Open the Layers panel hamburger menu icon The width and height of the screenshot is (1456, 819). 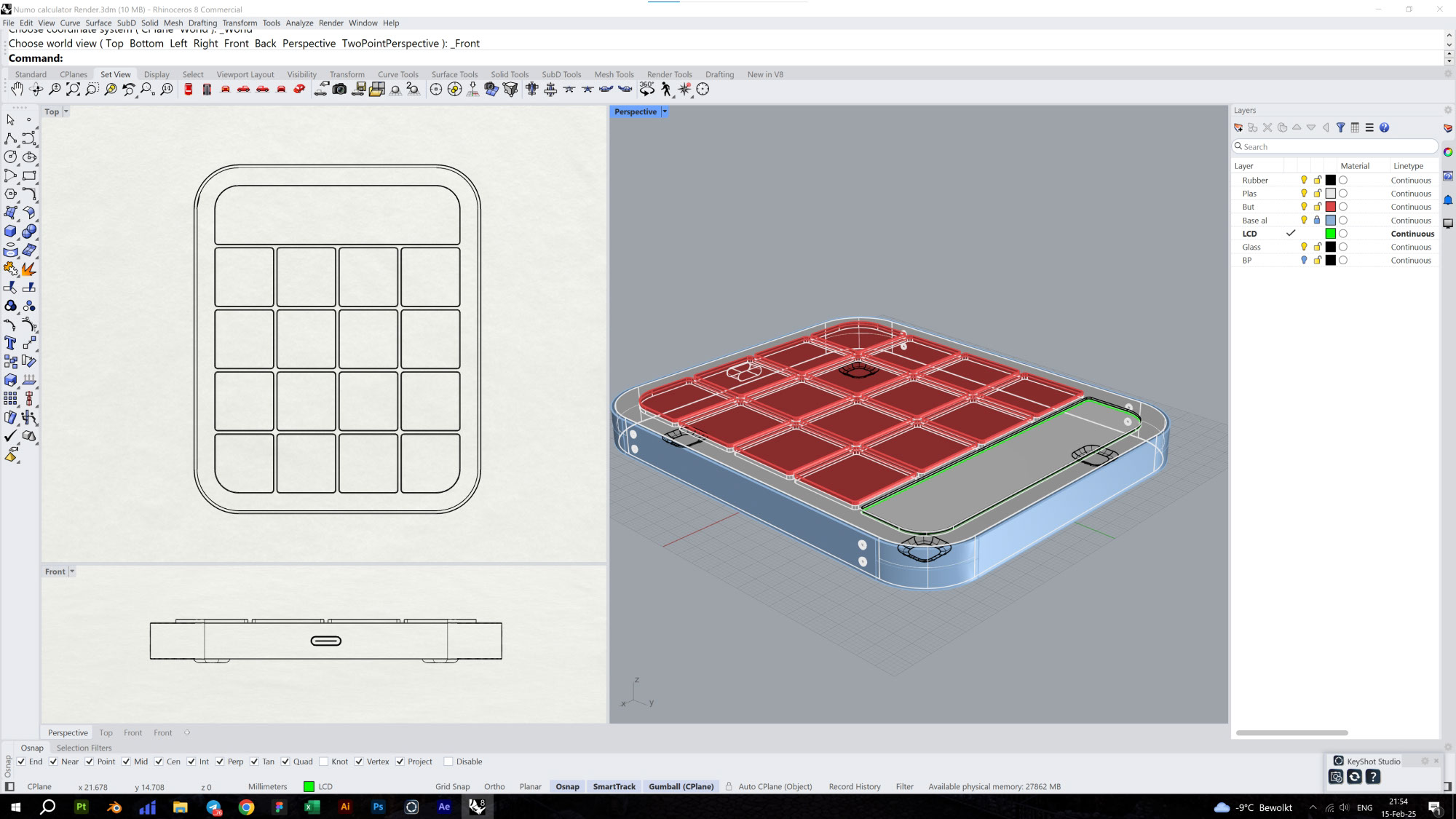pos(1369,127)
